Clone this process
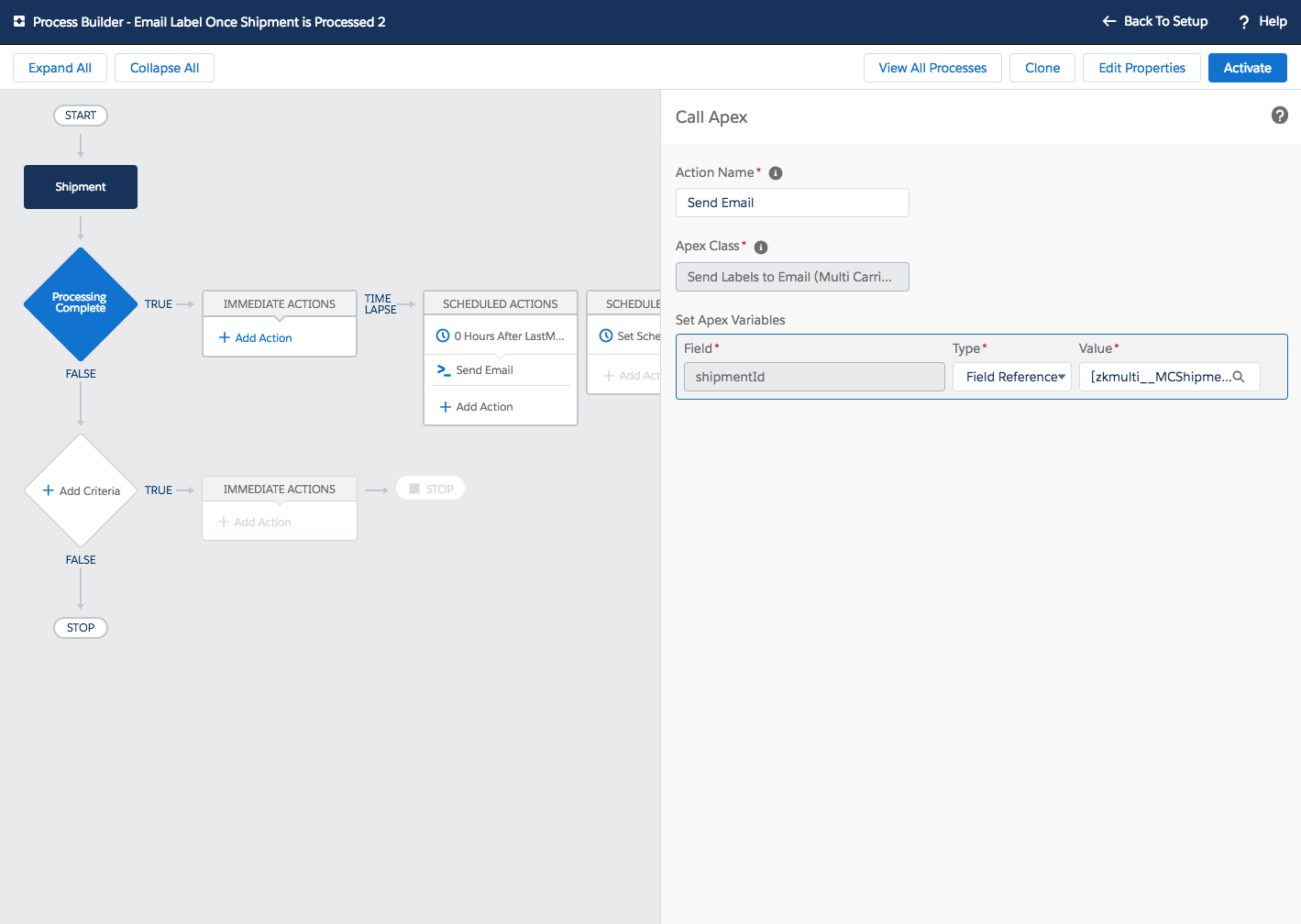The image size is (1301, 924). (x=1042, y=68)
